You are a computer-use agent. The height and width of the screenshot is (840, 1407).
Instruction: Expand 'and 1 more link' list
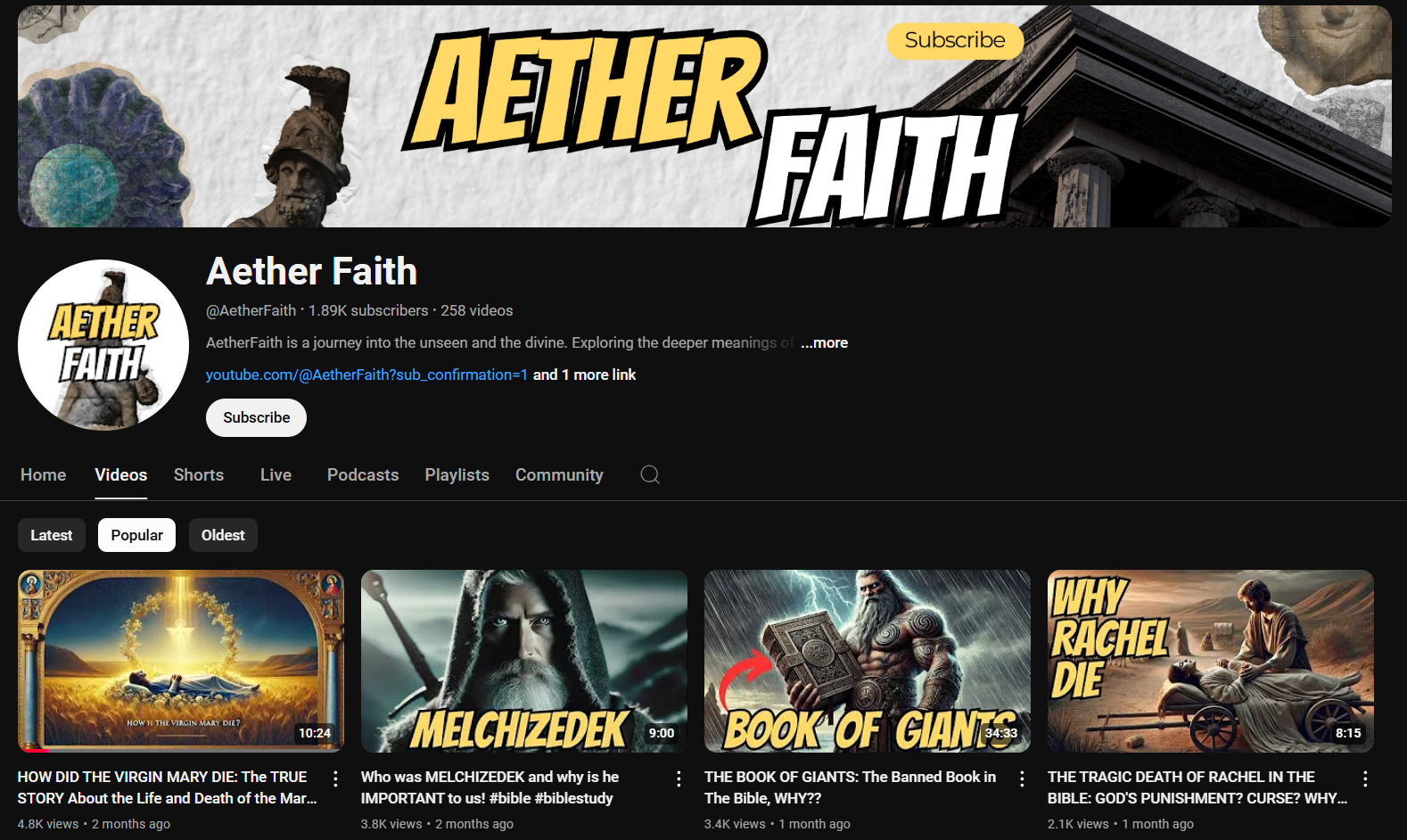point(584,375)
